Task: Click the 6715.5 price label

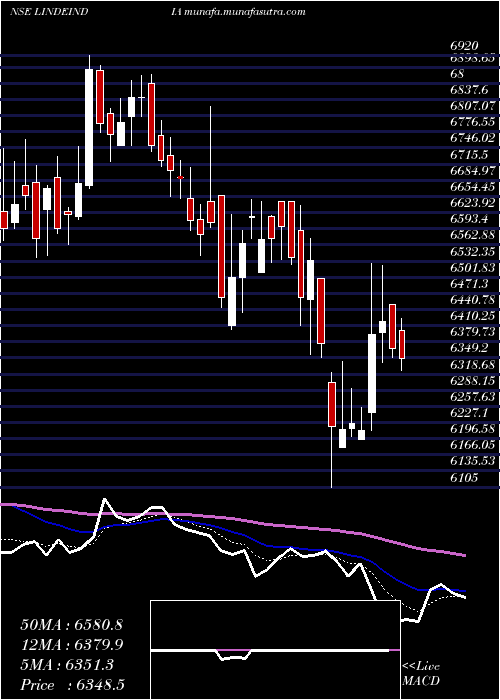Action: coord(469,154)
